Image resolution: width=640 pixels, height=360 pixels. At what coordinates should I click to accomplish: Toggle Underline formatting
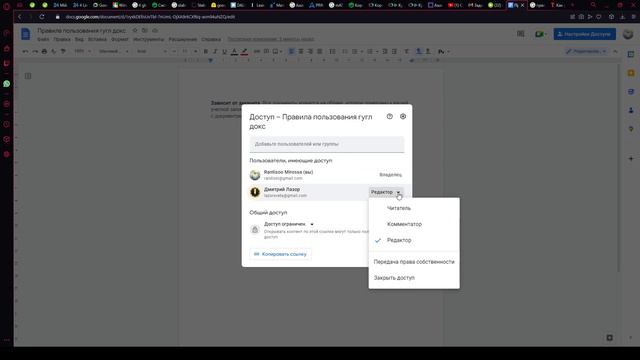pos(224,51)
